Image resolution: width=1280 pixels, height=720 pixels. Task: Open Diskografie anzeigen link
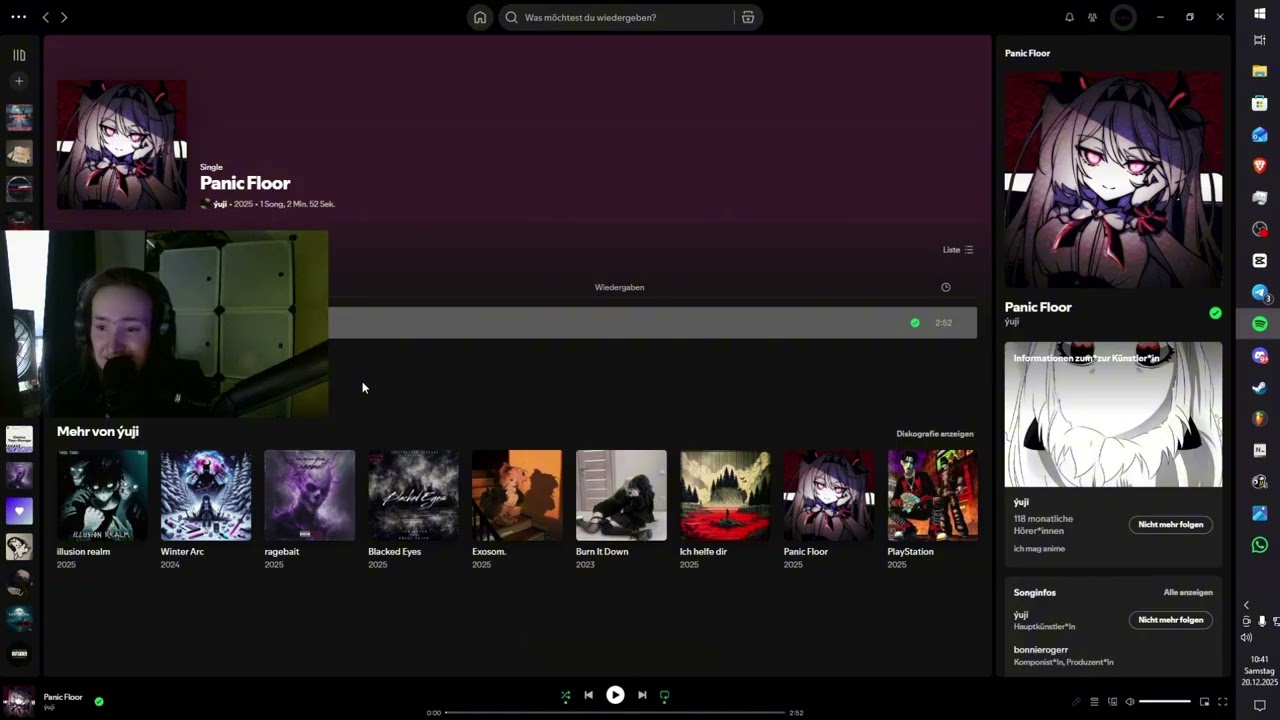(x=935, y=434)
